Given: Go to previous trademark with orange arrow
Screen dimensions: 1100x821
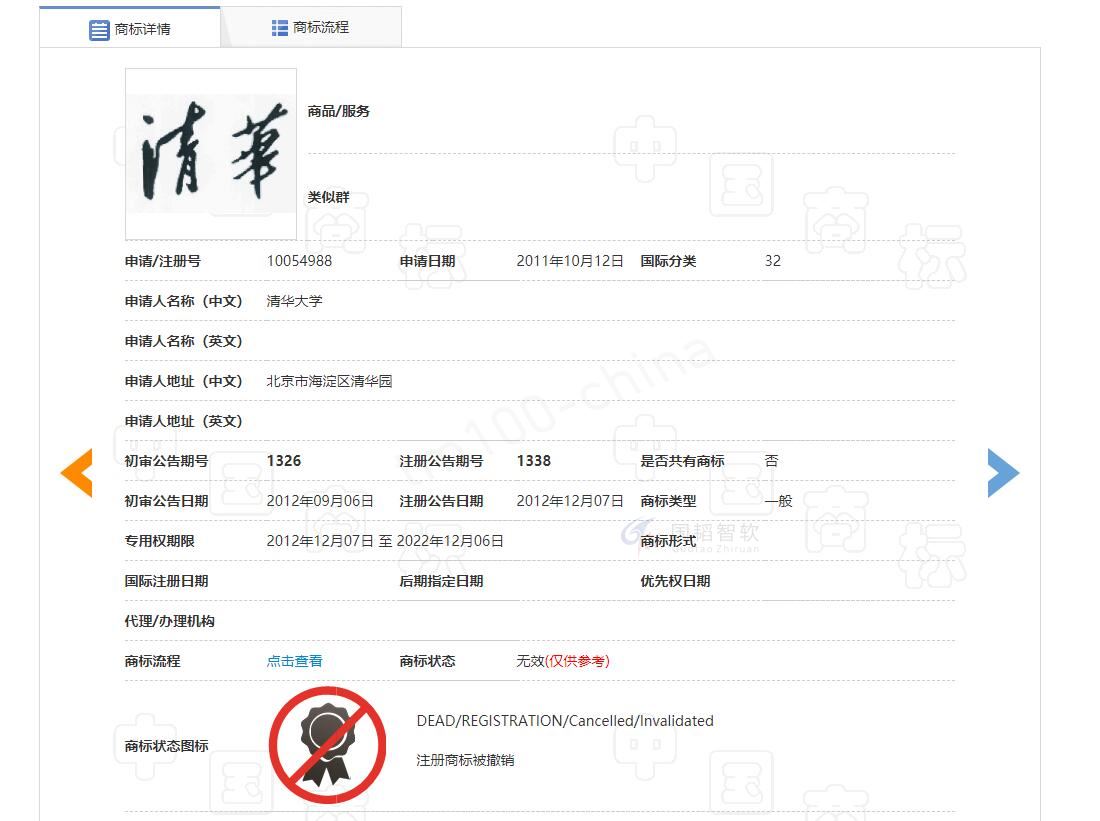Looking at the screenshot, I should [76, 473].
